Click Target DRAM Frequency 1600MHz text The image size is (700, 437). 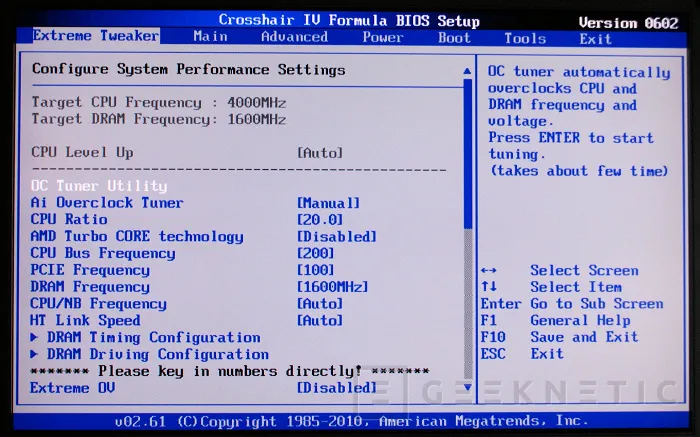pyautogui.click(x=159, y=119)
